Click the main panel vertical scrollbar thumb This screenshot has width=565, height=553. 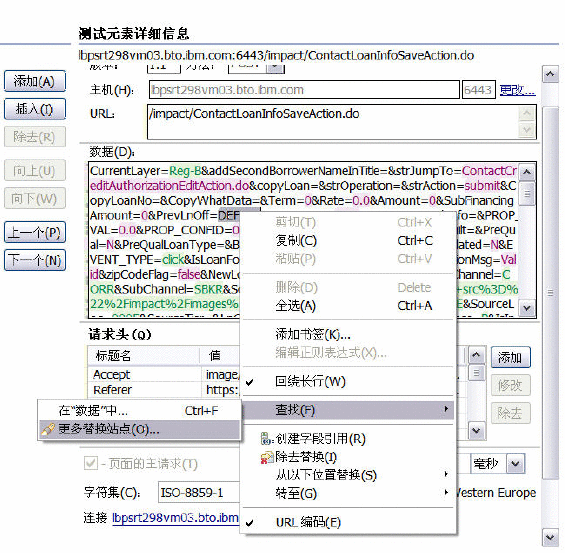point(550,292)
